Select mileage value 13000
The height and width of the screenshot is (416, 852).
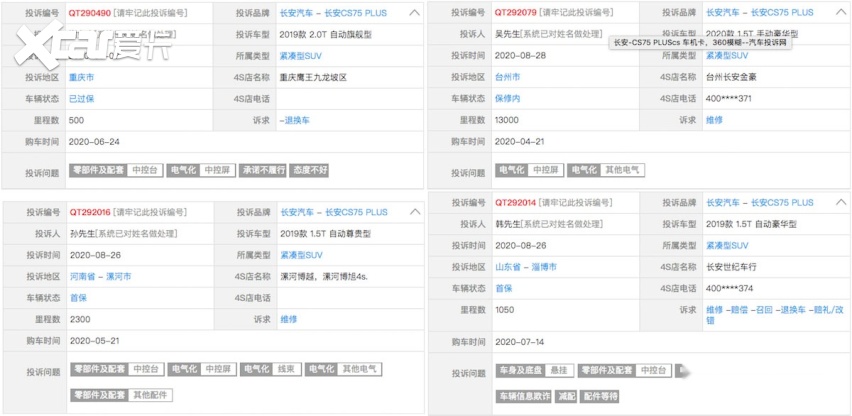click(507, 120)
